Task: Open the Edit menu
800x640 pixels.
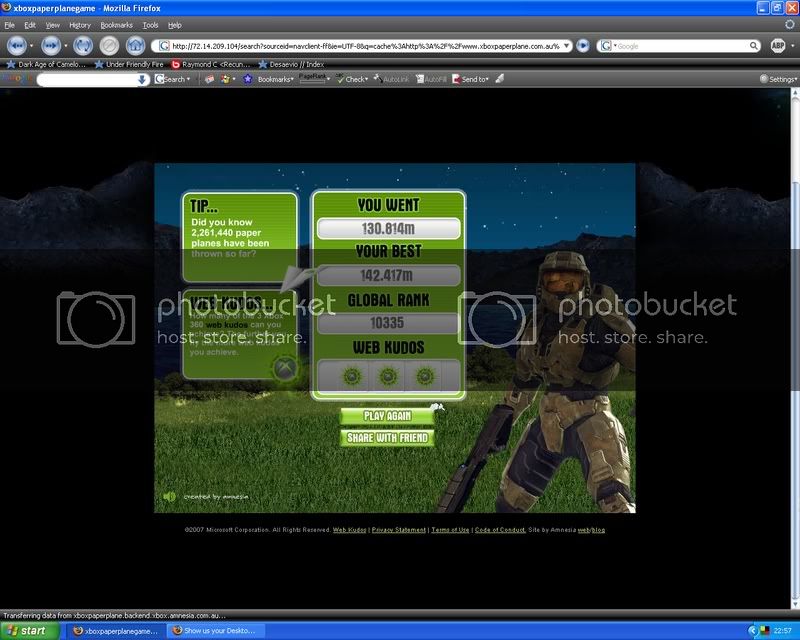Action: click(x=30, y=25)
